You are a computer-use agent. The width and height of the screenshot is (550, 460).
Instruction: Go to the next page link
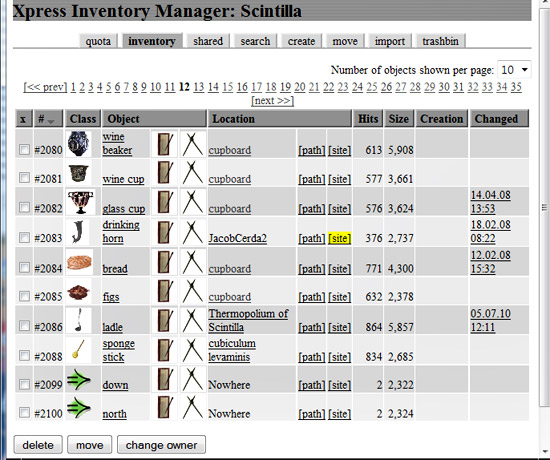[x=273, y=101]
